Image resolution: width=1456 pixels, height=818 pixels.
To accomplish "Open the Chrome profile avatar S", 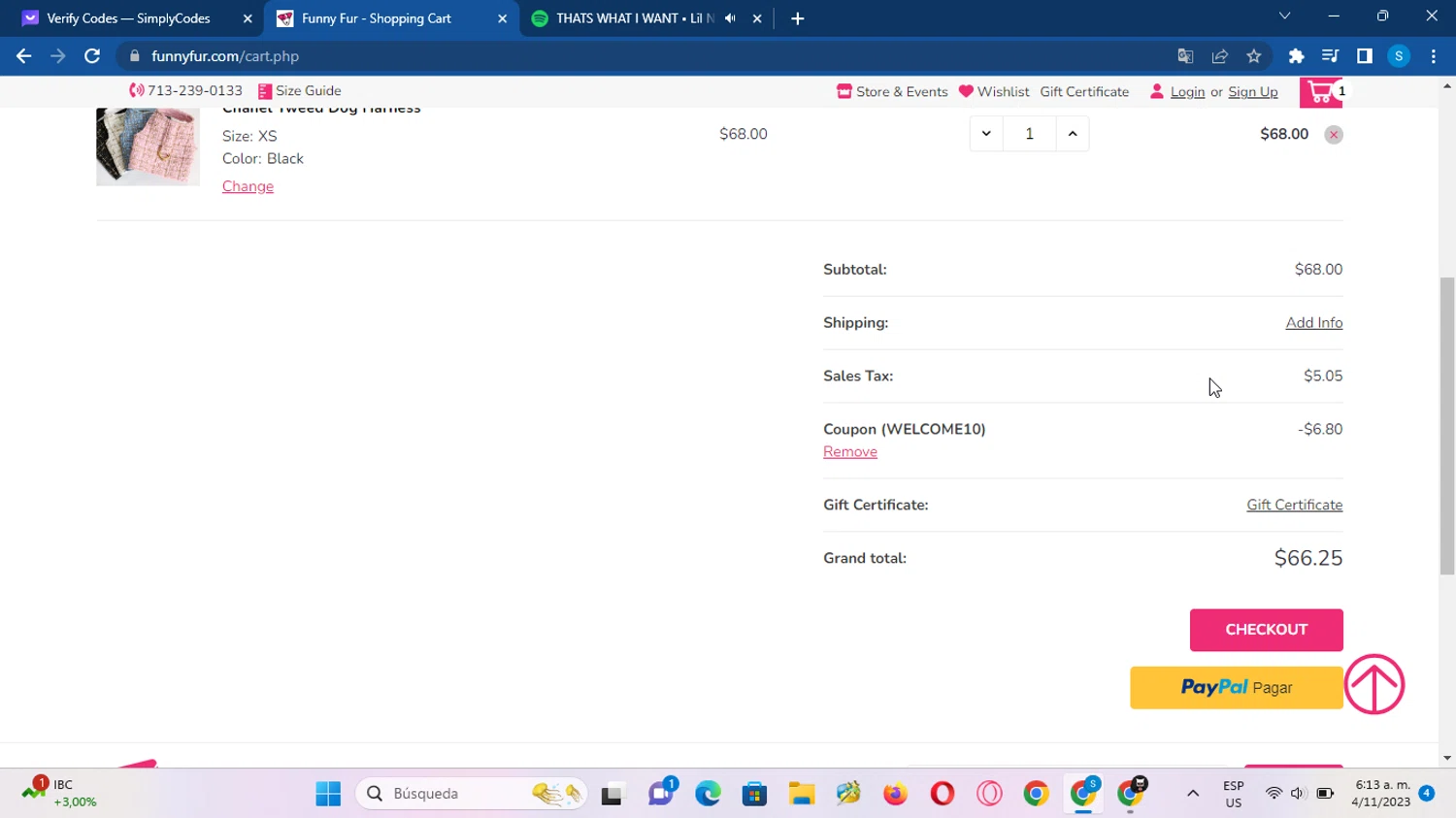I will pos(1399,56).
